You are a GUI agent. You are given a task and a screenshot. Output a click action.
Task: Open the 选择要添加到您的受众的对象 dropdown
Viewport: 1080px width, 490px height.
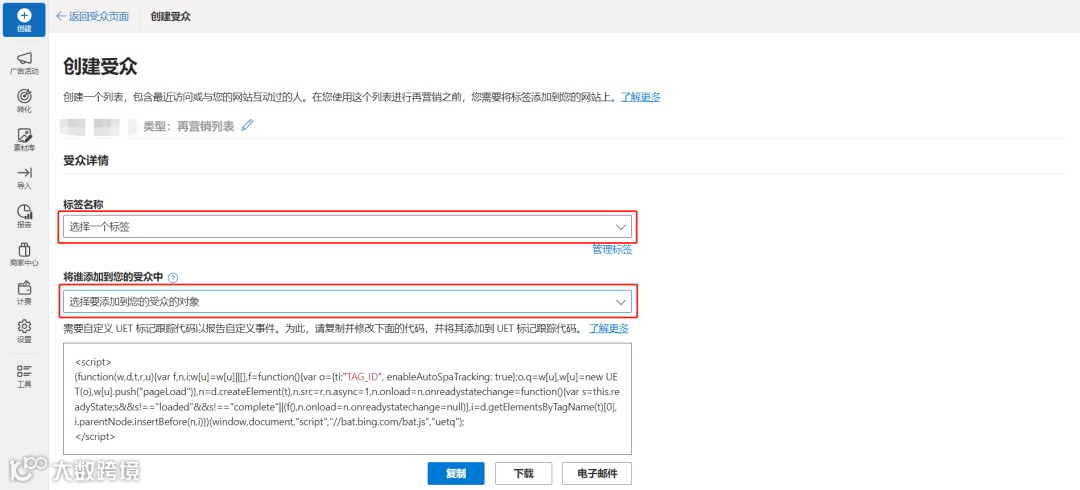coord(347,302)
